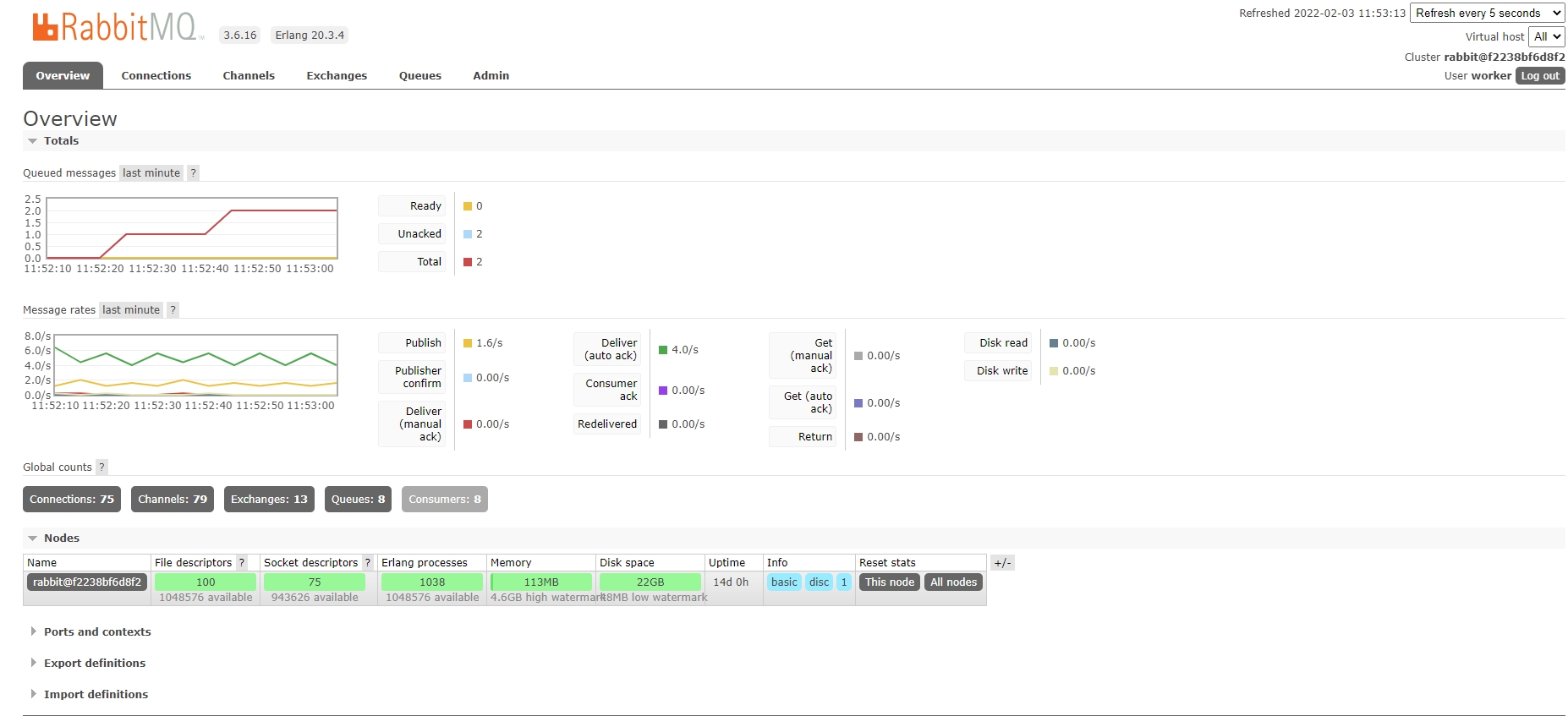Click cluster name rabbit@f2238bf6d8f2 in header
This screenshot has width=1568, height=716.
coord(1505,57)
